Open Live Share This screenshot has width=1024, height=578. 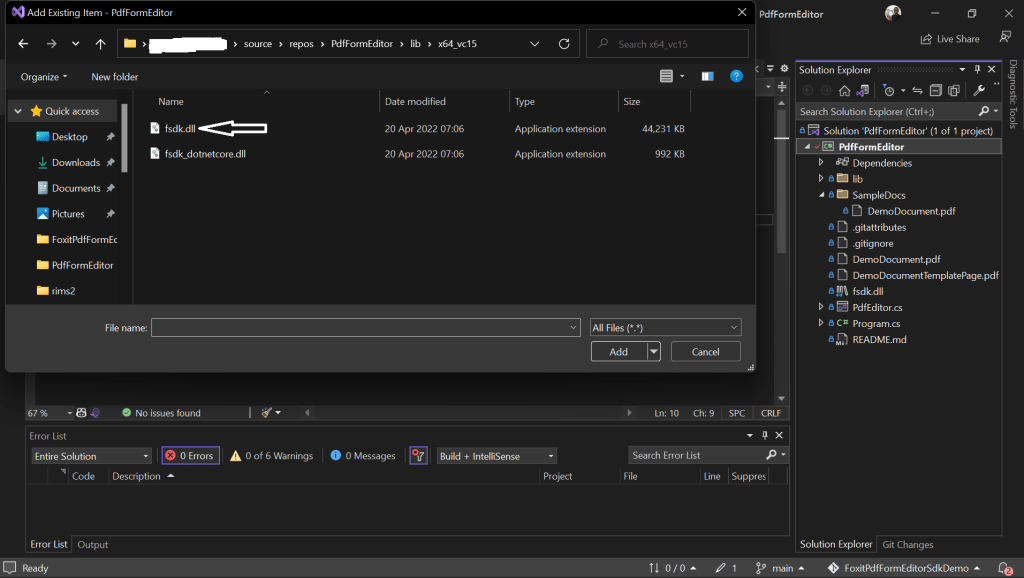(x=950, y=39)
